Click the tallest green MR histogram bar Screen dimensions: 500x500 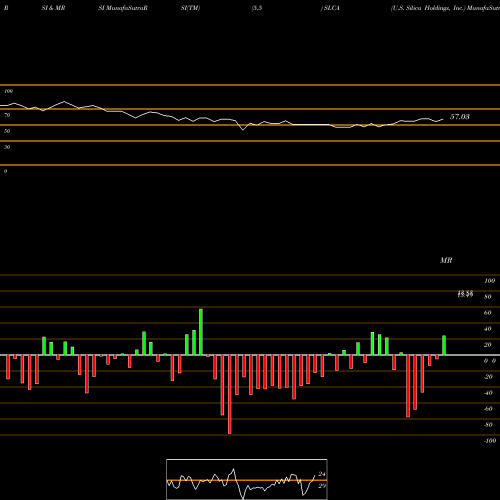(201, 332)
